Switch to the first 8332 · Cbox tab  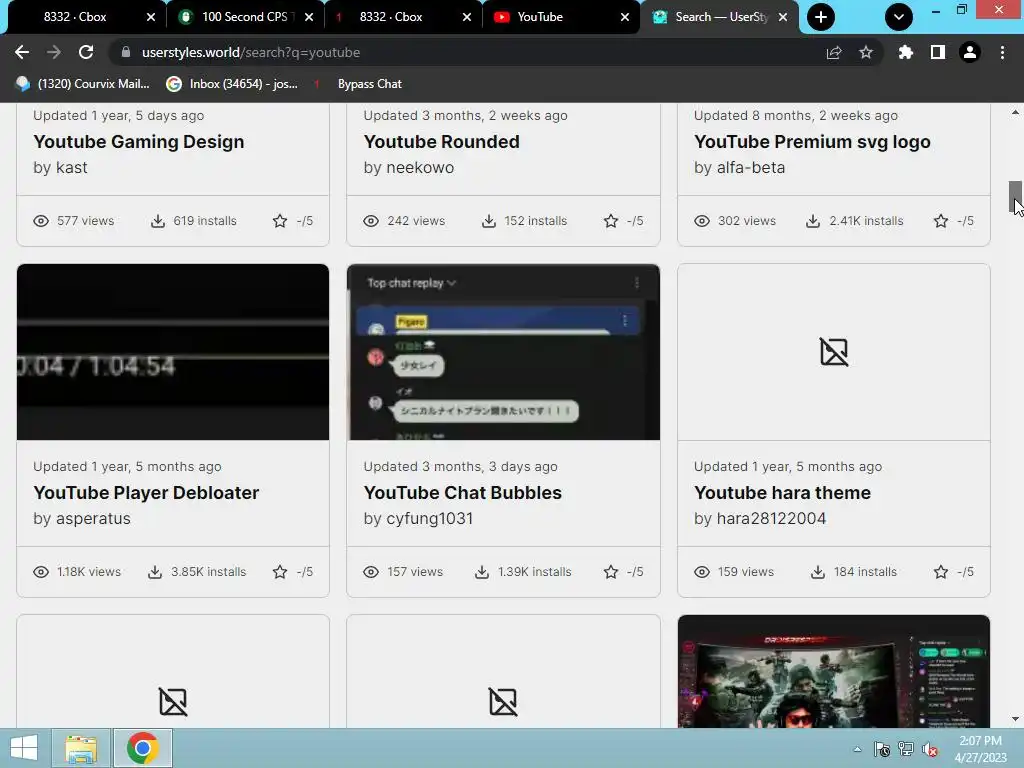point(74,17)
